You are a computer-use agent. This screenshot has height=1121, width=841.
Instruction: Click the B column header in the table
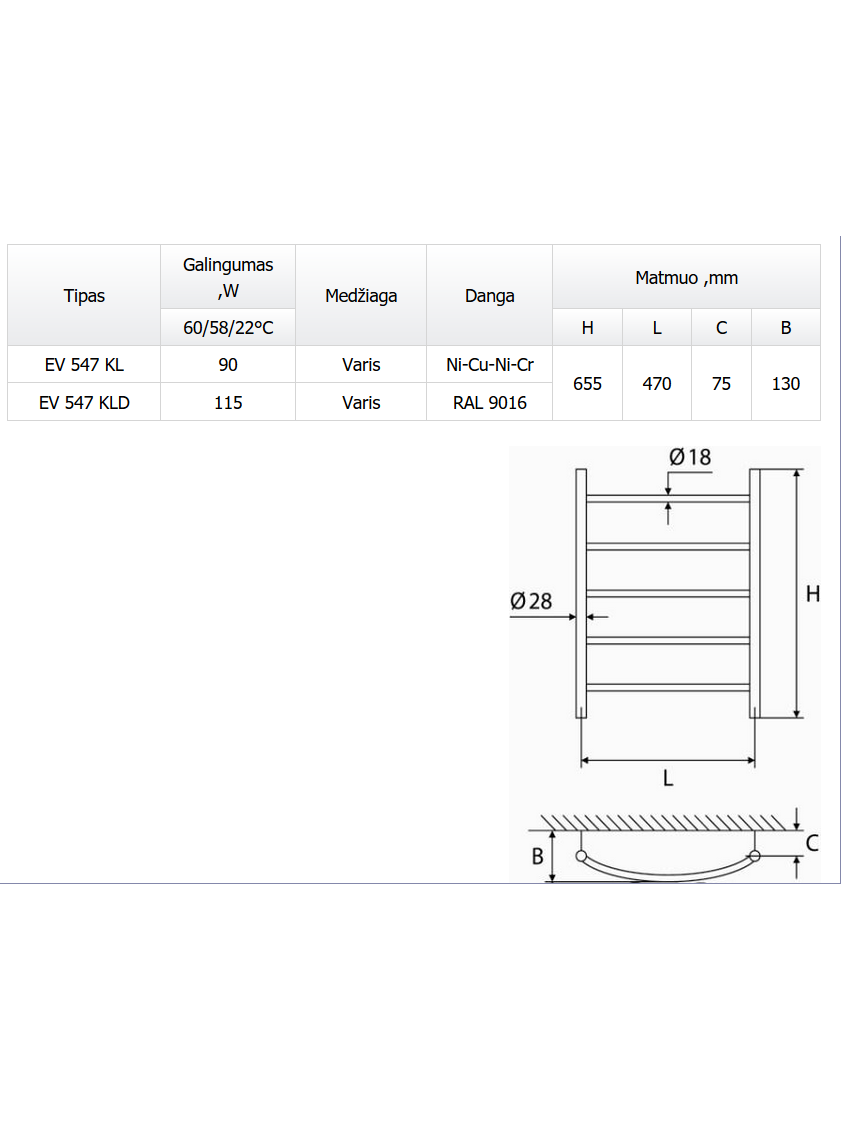point(786,327)
